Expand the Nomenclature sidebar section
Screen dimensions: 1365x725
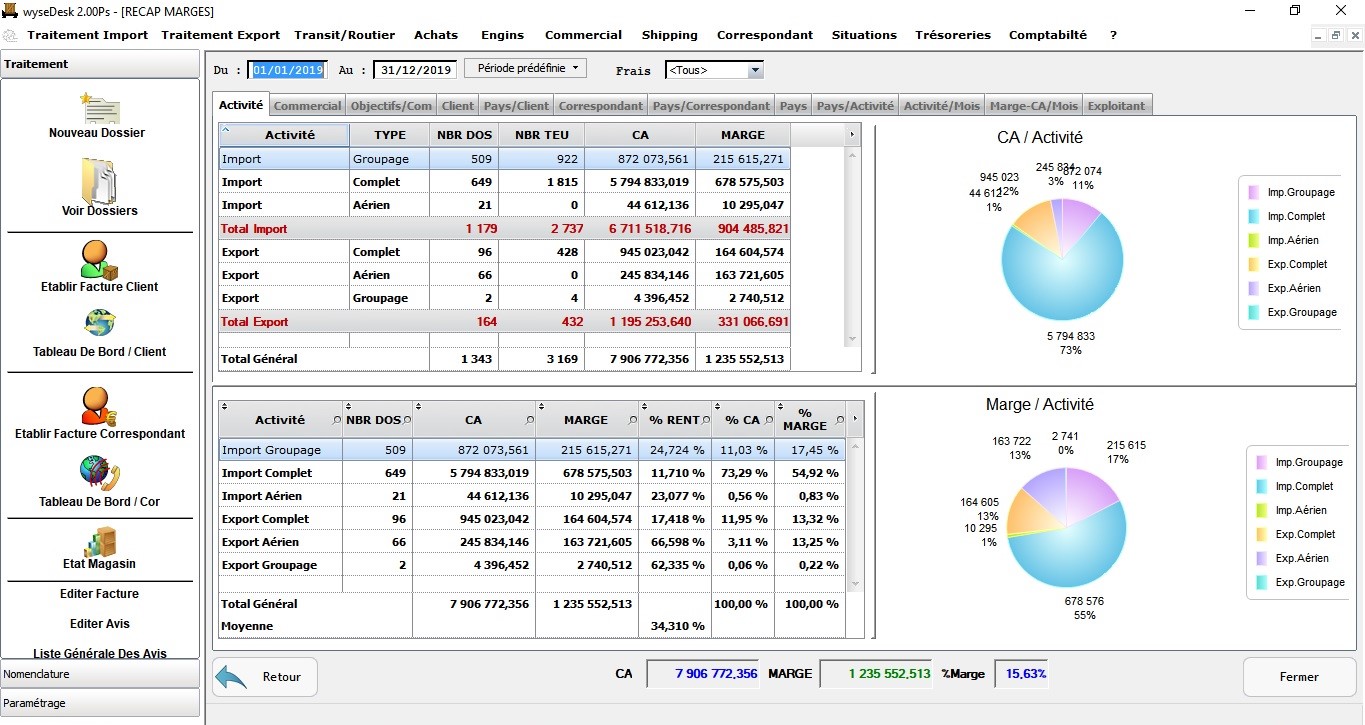point(100,674)
